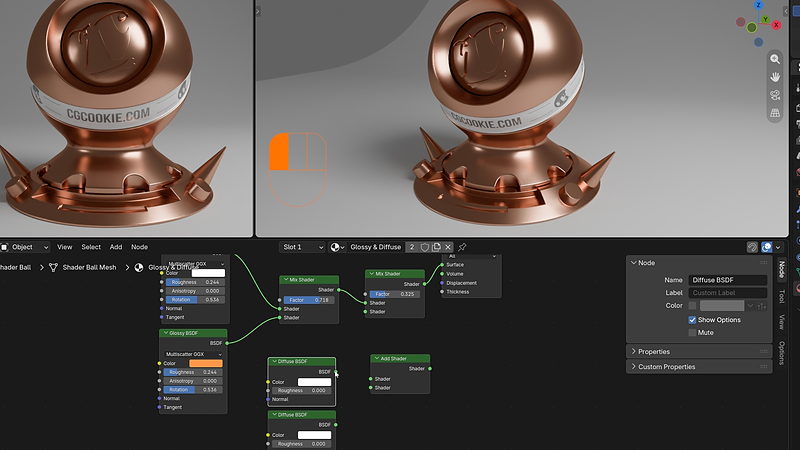Click the Glossy & Diffuse breadcrumb sphere icon
Image resolution: width=800 pixels, height=450 pixels.
tap(139, 267)
